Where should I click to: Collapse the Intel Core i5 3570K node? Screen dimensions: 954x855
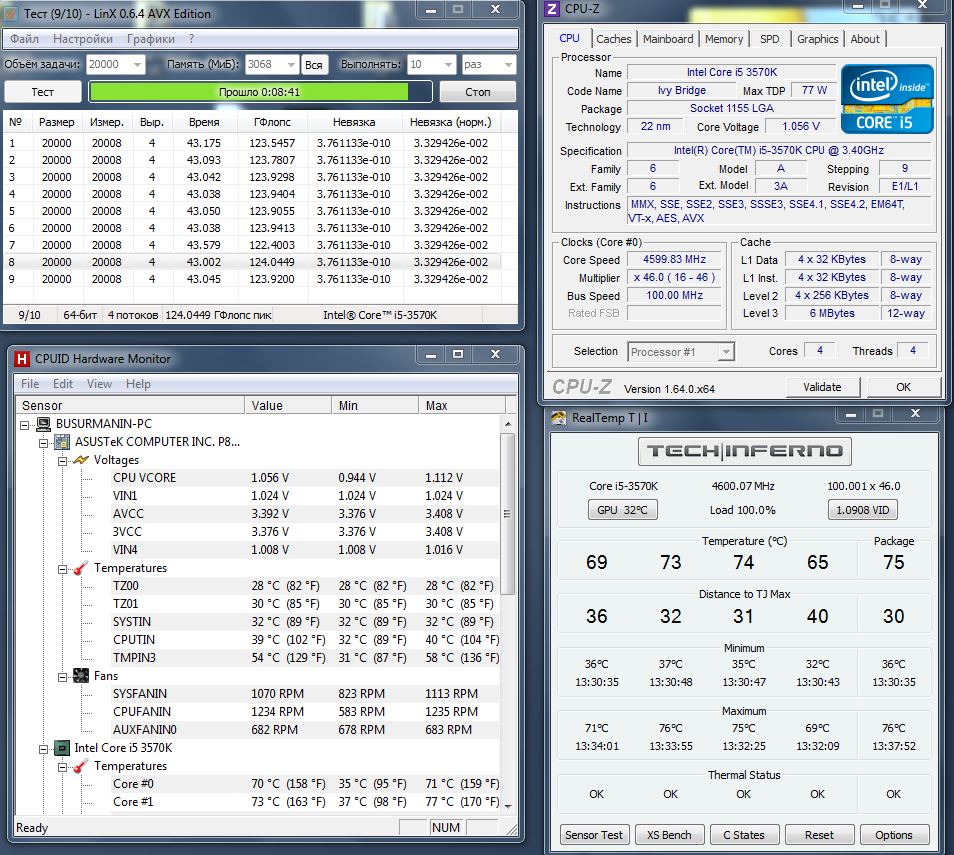pos(43,749)
